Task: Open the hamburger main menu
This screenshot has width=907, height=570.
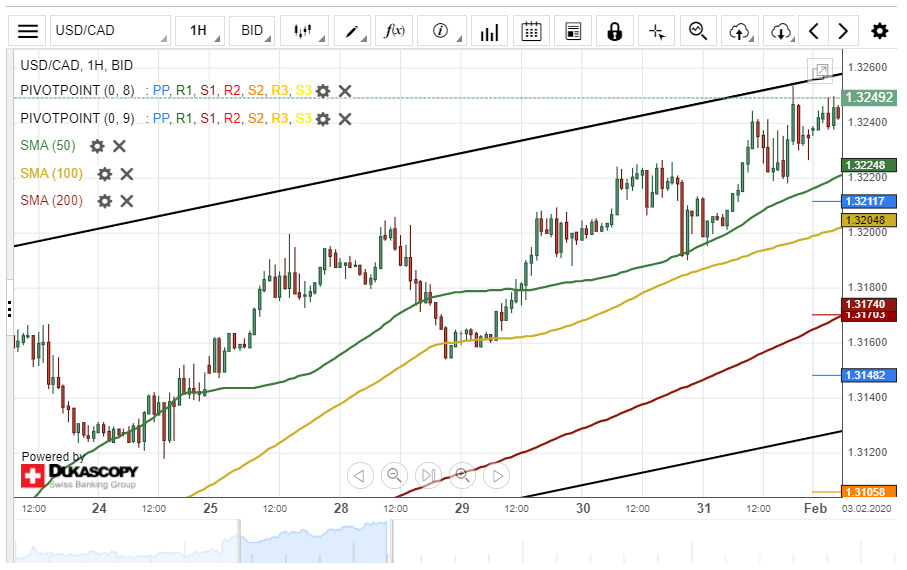Action: [x=27, y=31]
